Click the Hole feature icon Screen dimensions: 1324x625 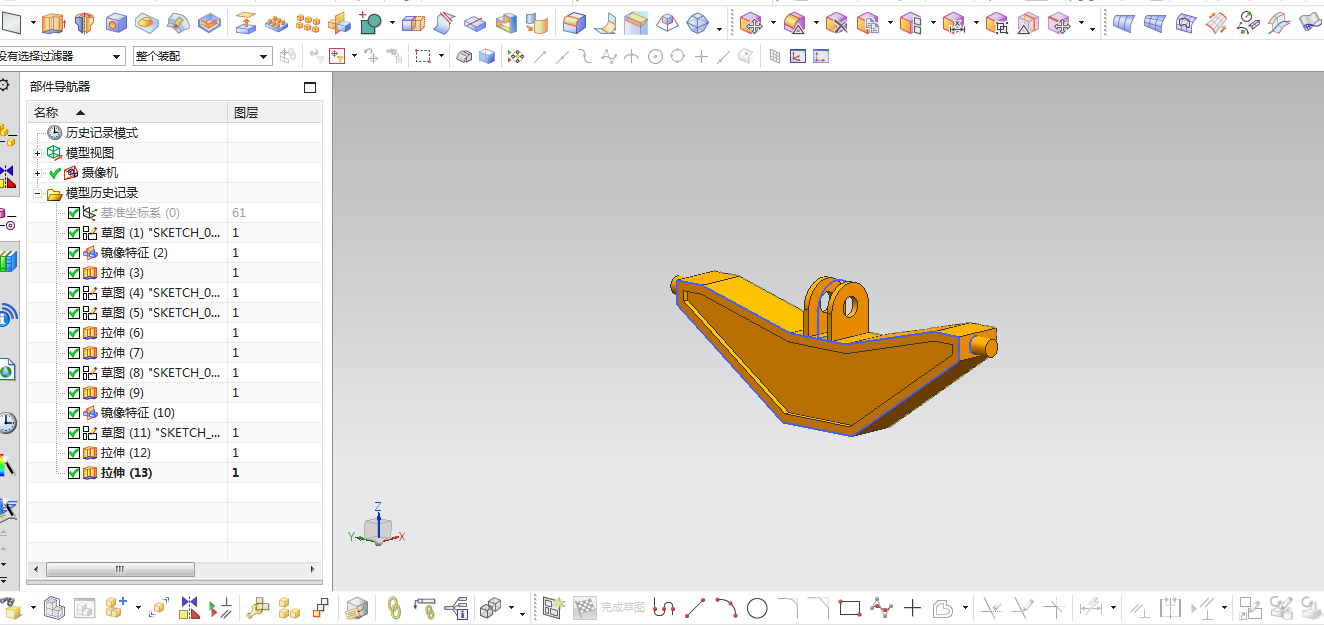tap(116, 22)
